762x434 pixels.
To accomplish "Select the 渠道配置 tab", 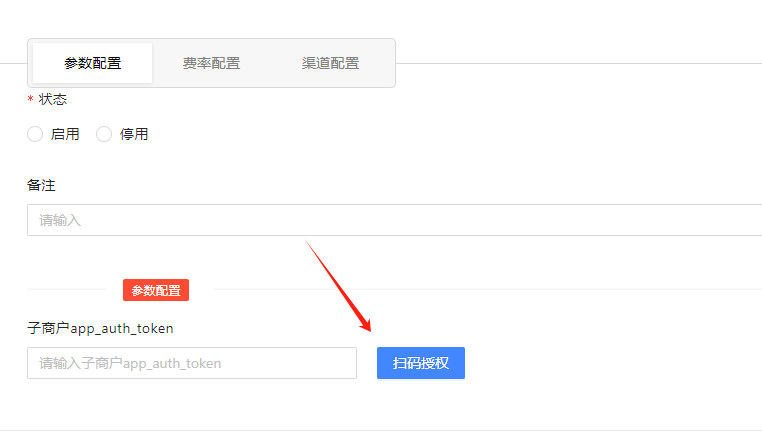I will 330,63.
